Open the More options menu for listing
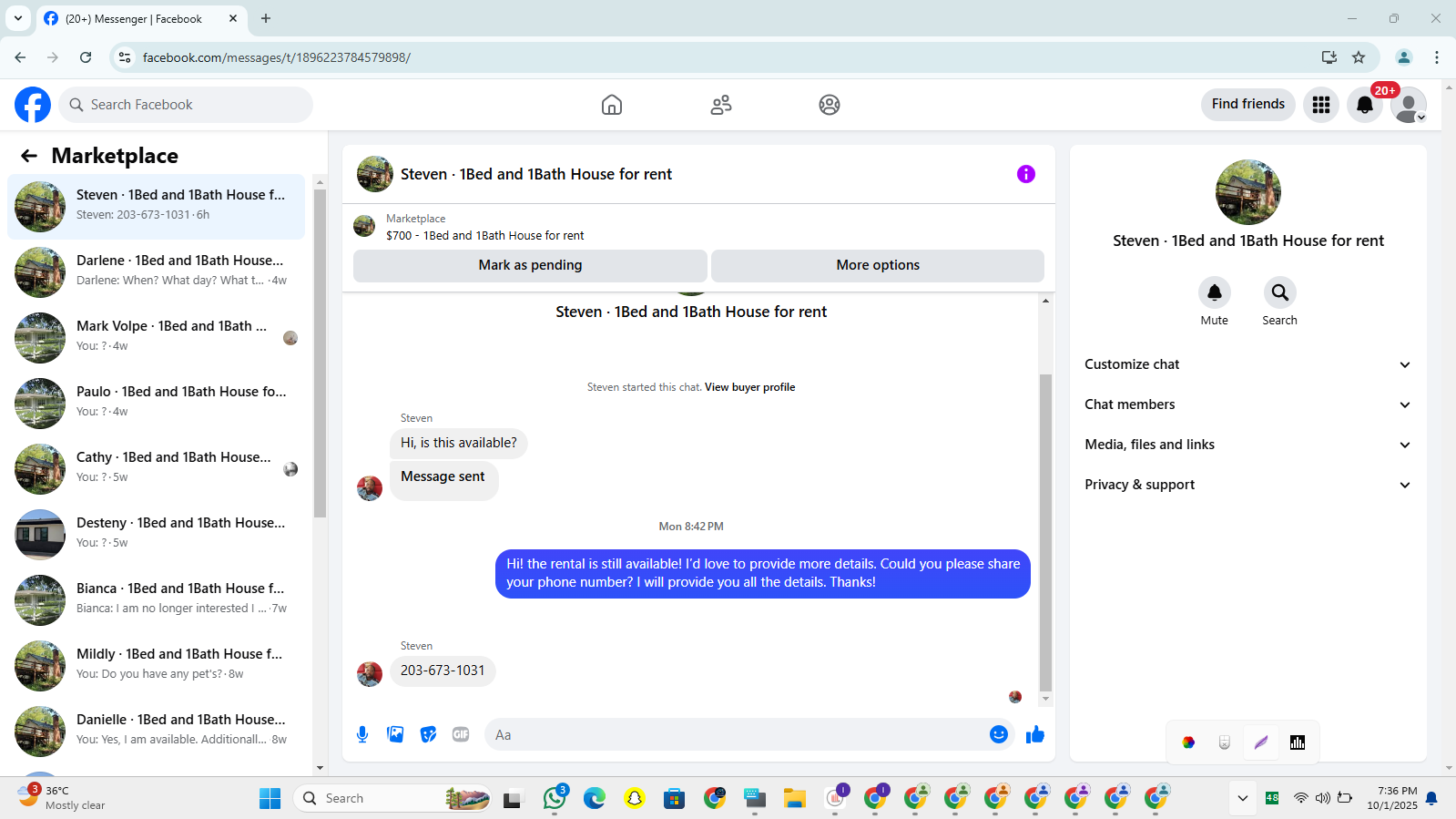1456x819 pixels. click(878, 265)
